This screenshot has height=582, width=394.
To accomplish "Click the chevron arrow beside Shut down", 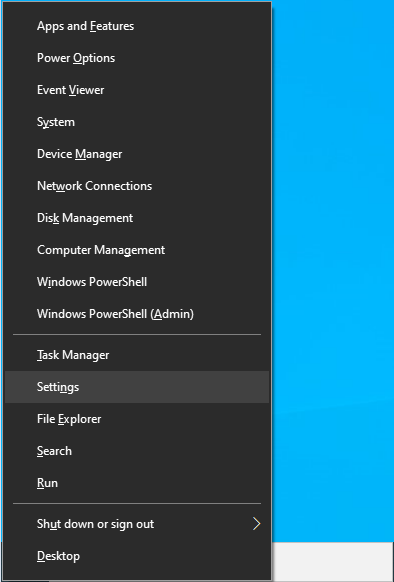I will click(x=256, y=524).
